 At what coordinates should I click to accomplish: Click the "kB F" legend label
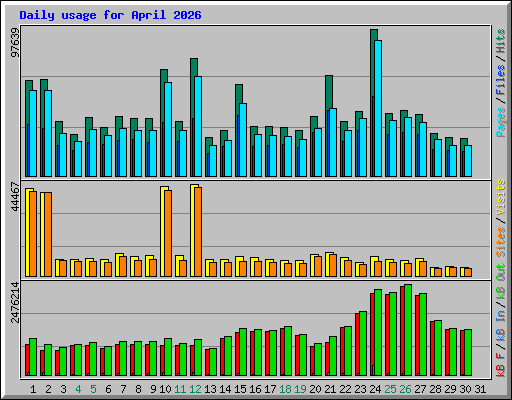point(501,365)
